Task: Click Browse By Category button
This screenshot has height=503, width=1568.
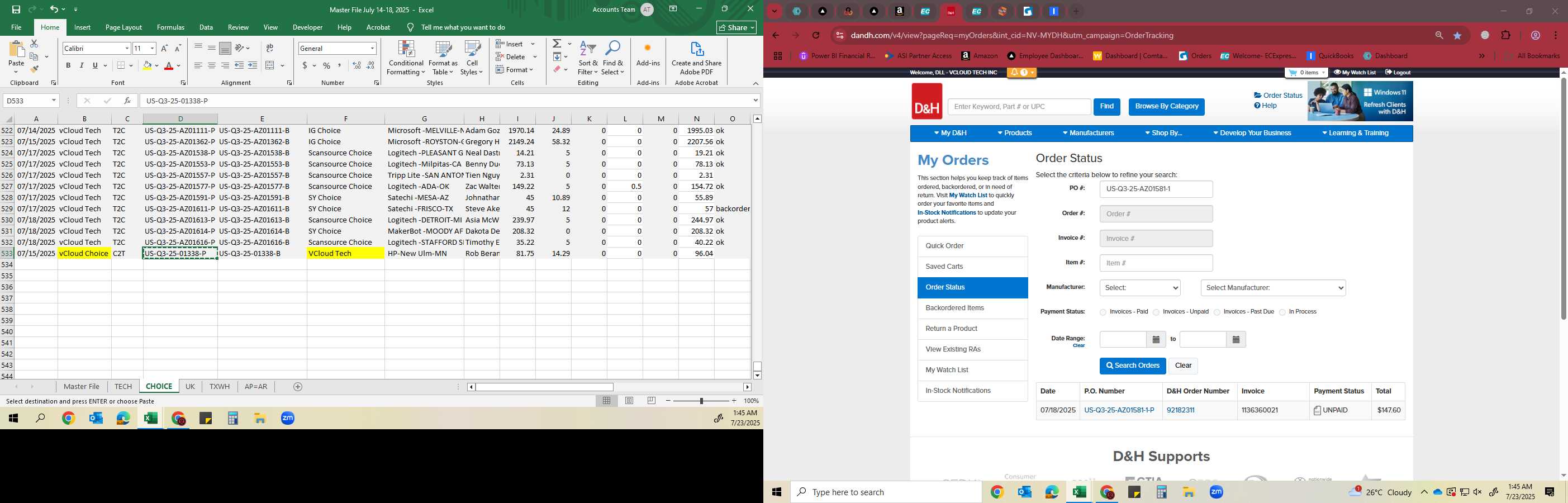Action: (x=1166, y=107)
